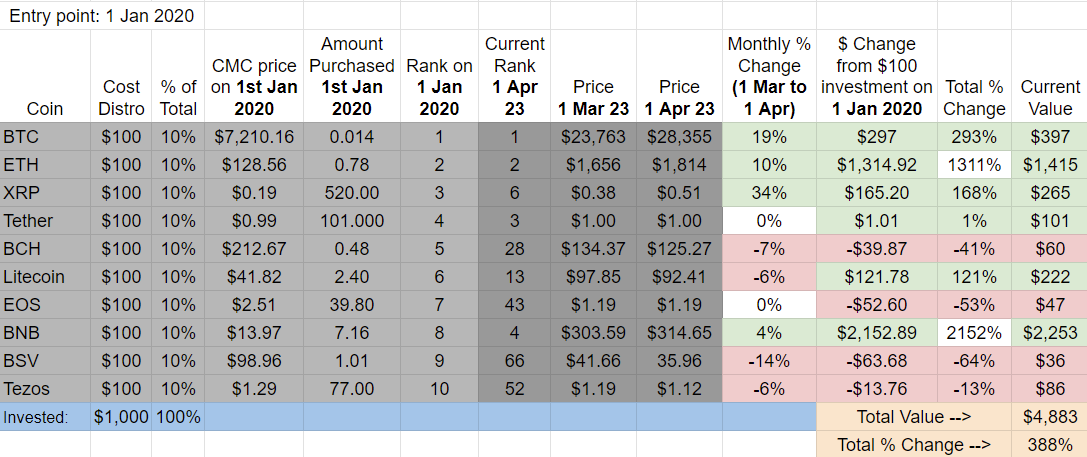Select the 'Total % Change' column header
1087x457 pixels.
pyautogui.click(x=974, y=76)
